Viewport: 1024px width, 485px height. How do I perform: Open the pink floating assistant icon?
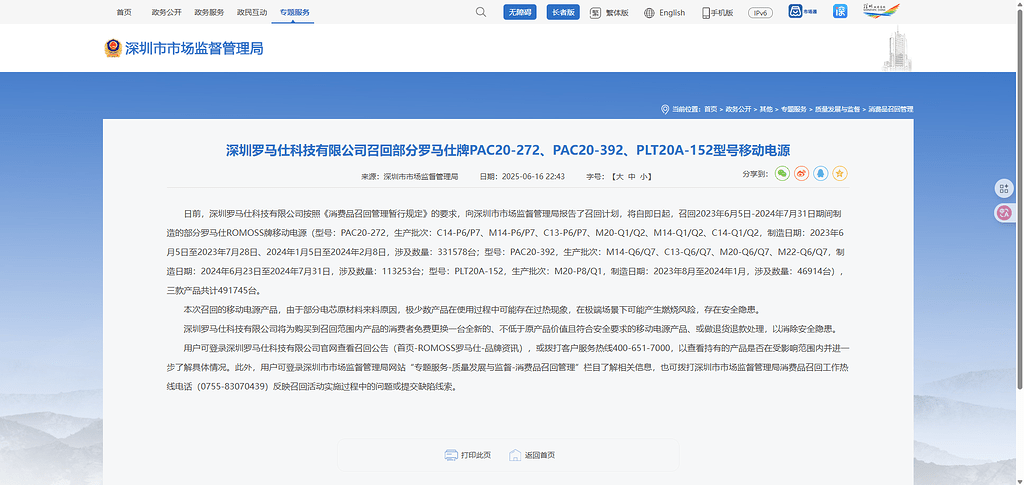coord(1004,212)
